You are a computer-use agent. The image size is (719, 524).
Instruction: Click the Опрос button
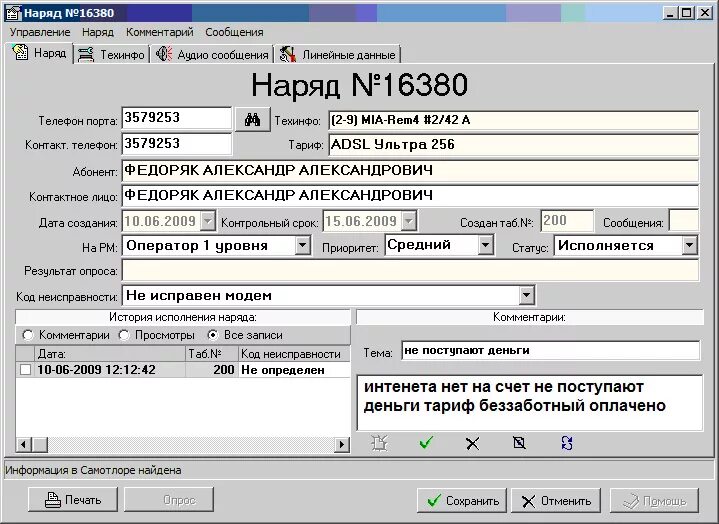[169, 500]
